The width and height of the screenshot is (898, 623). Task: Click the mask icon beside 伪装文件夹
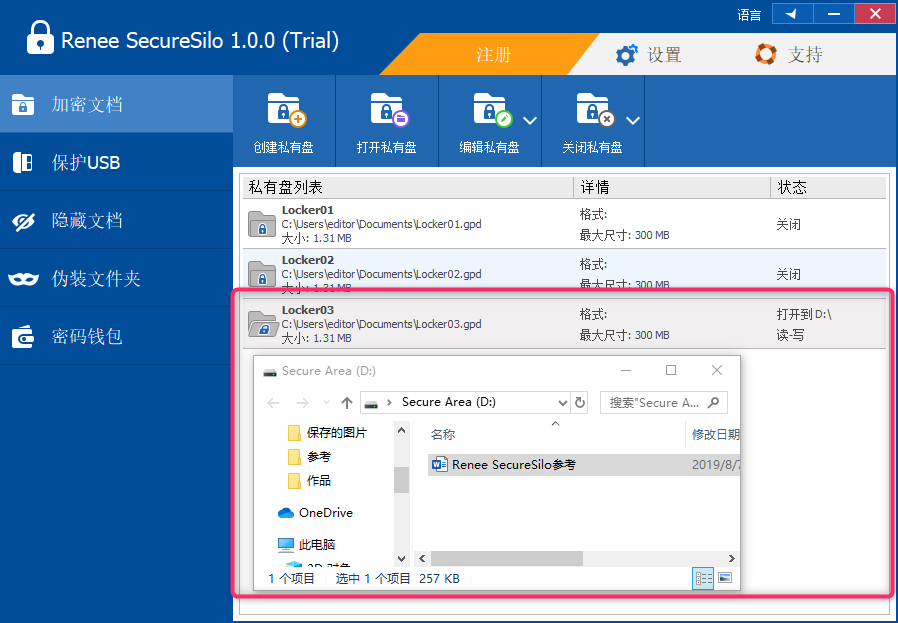point(23,279)
